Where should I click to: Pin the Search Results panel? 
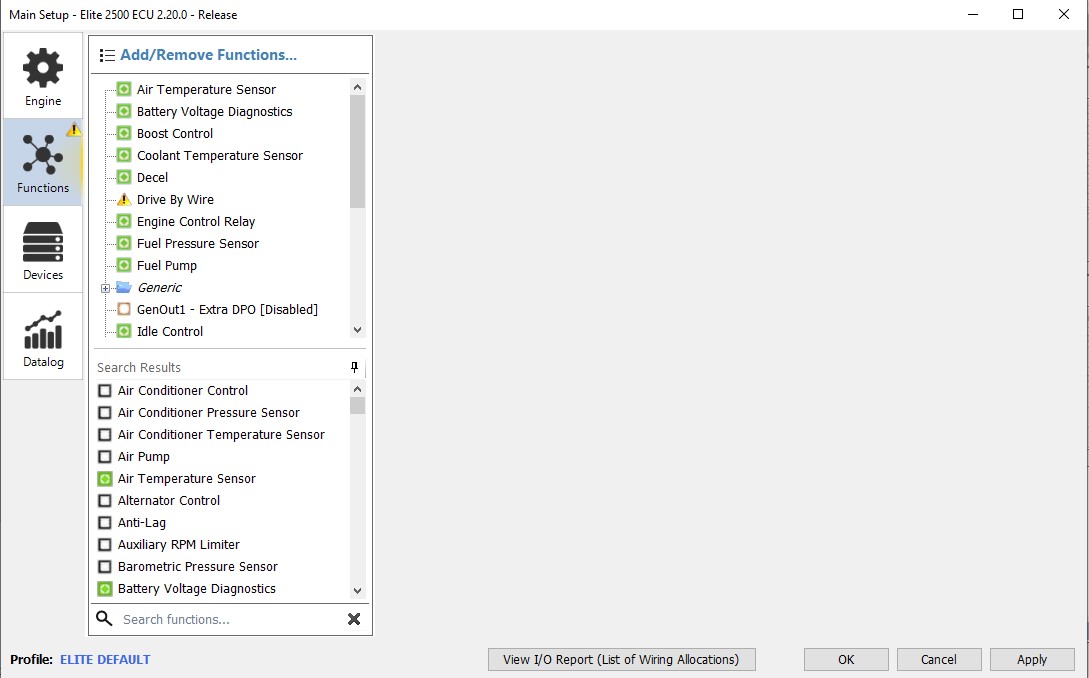click(354, 367)
